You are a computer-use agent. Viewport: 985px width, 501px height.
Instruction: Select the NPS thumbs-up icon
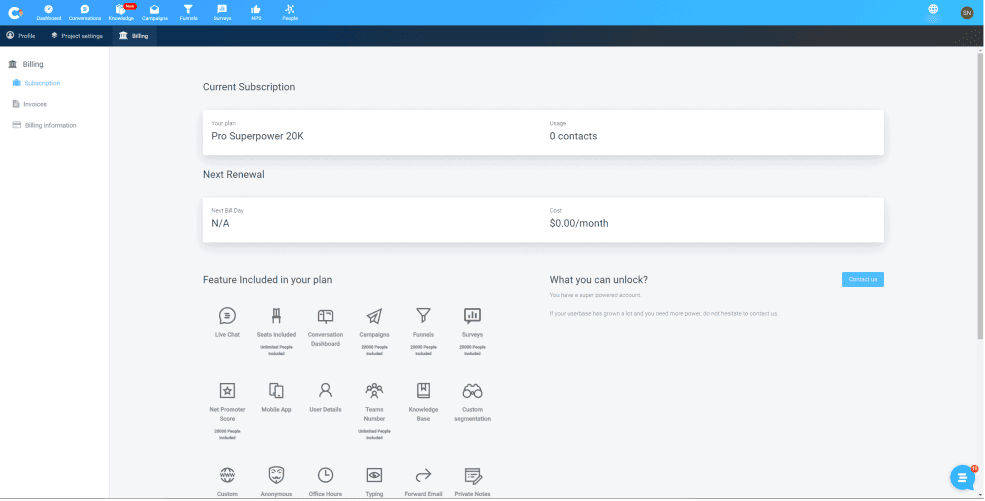coord(255,12)
